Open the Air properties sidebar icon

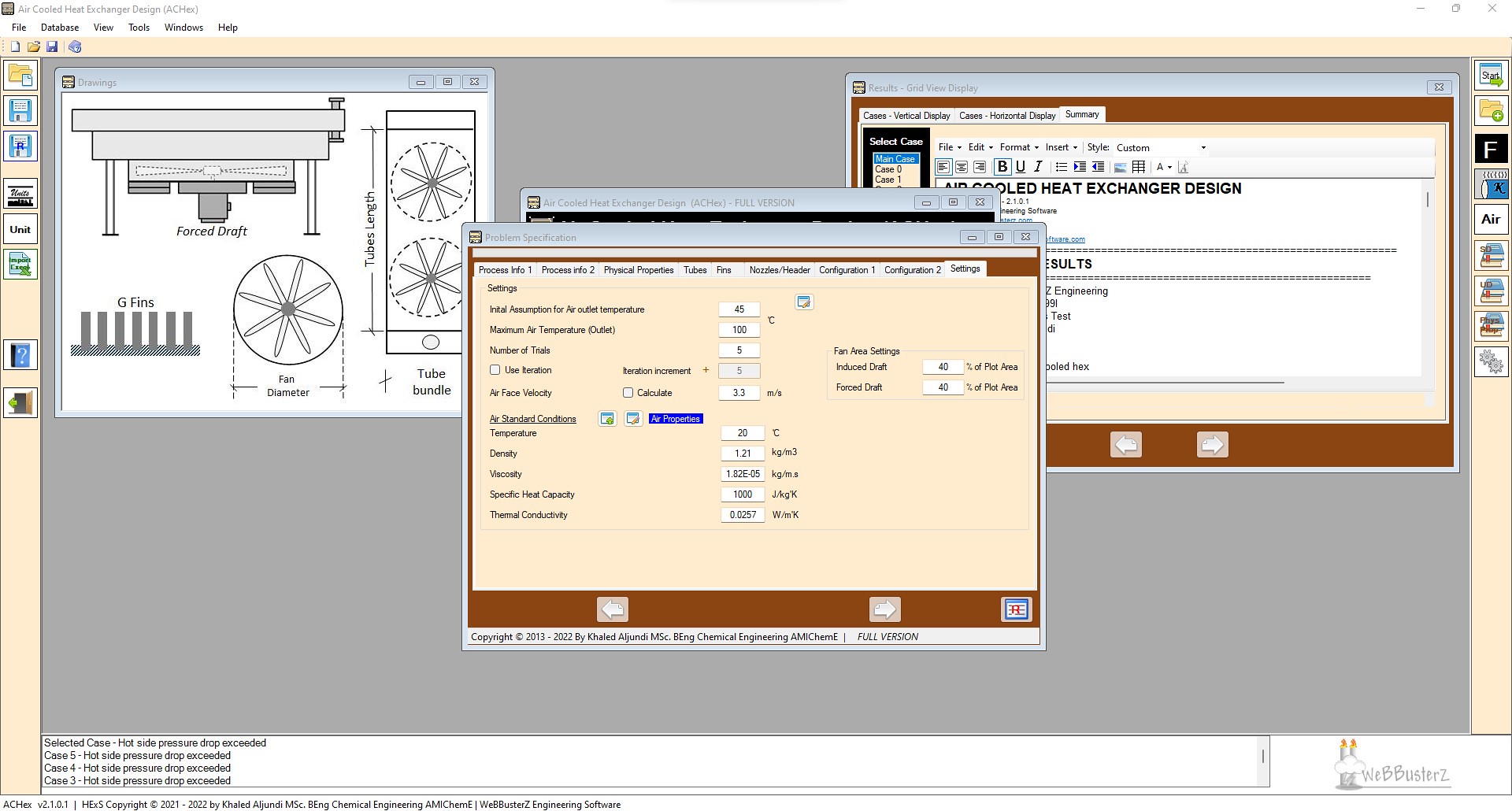pyautogui.click(x=1491, y=220)
